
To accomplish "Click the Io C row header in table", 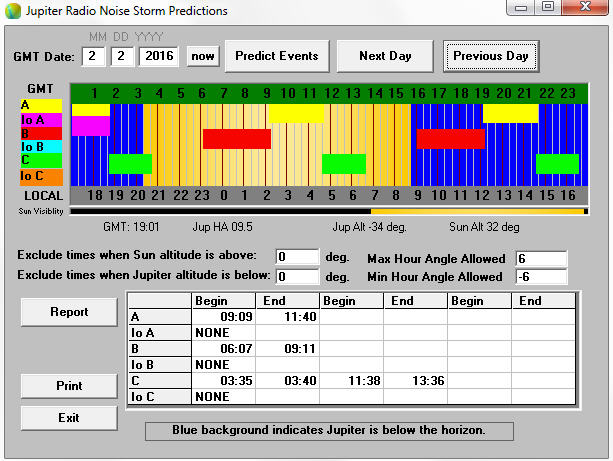I will click(160, 397).
